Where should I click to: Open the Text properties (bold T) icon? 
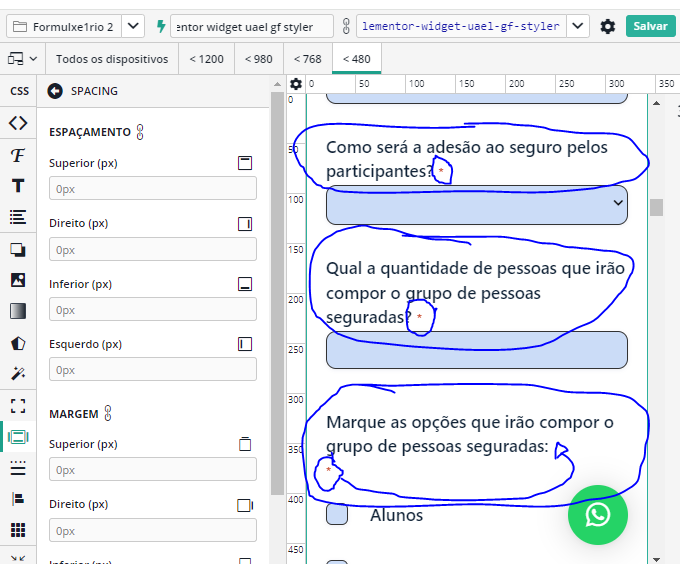(x=18, y=186)
